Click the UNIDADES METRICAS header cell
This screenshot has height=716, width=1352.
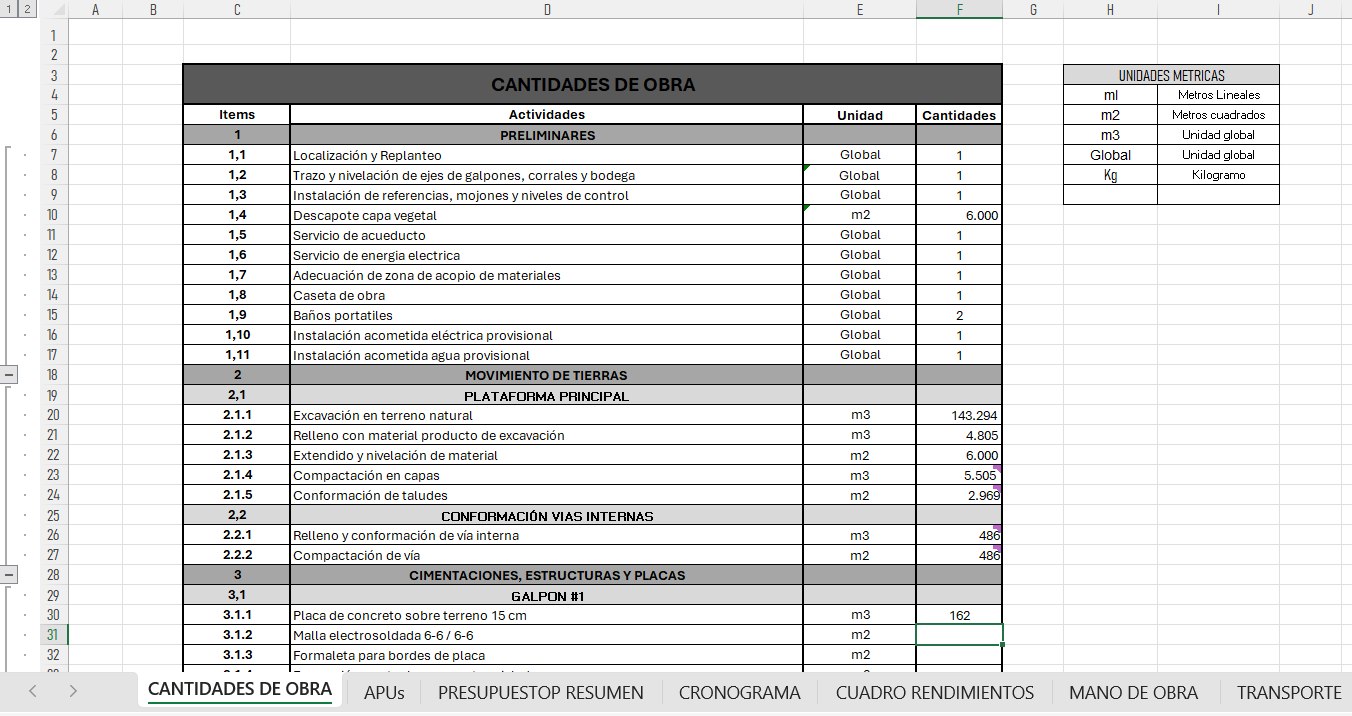tap(1171, 75)
